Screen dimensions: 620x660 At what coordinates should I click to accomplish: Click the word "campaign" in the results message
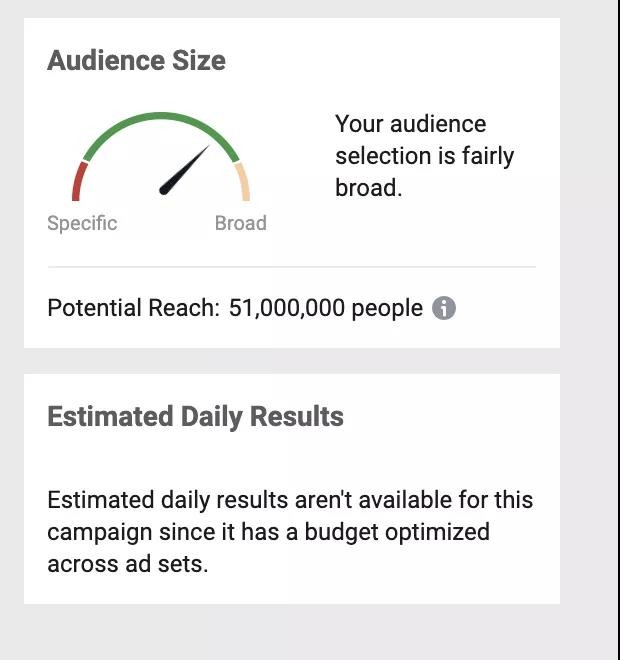tap(96, 531)
